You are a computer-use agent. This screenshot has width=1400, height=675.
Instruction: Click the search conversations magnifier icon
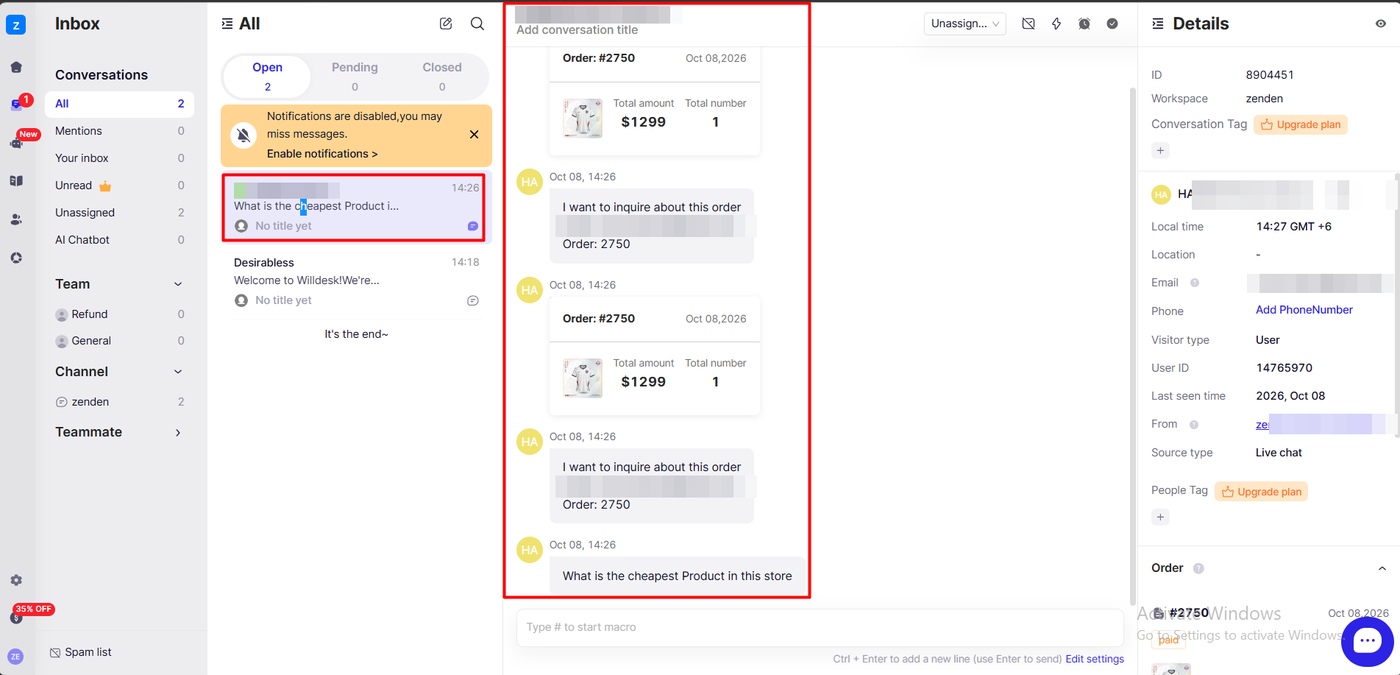tap(477, 24)
